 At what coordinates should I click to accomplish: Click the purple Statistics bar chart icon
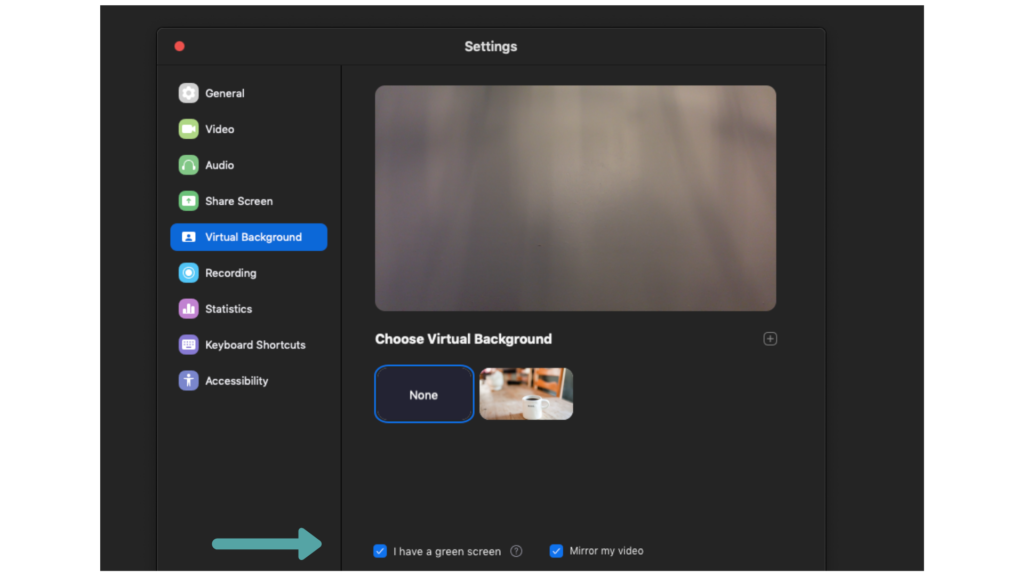[188, 309]
